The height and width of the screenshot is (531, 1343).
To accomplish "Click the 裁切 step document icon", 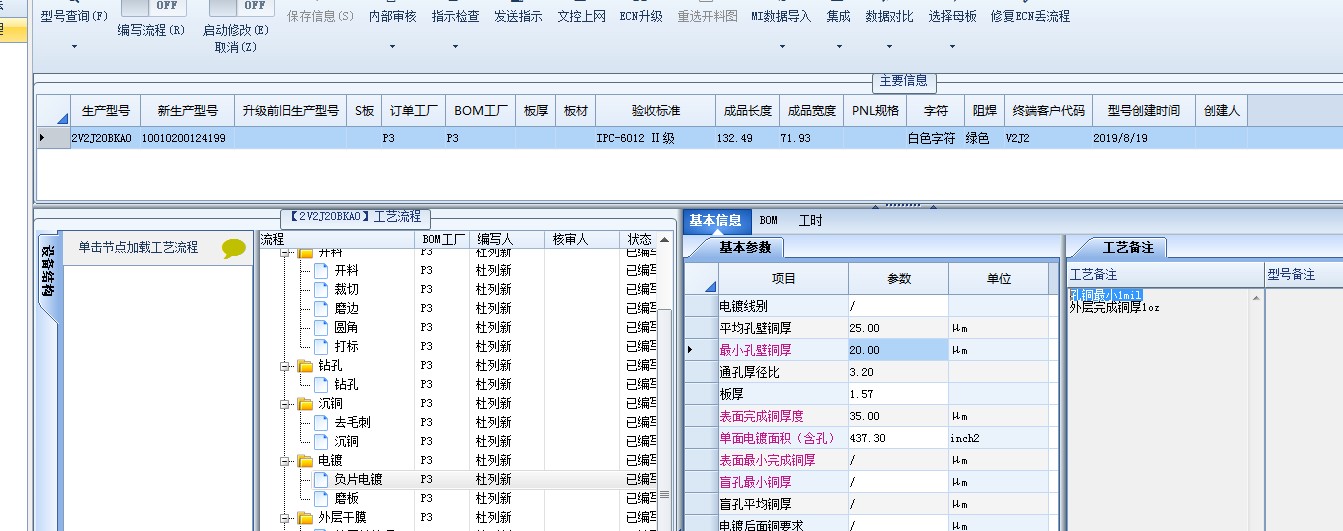I will pos(321,289).
